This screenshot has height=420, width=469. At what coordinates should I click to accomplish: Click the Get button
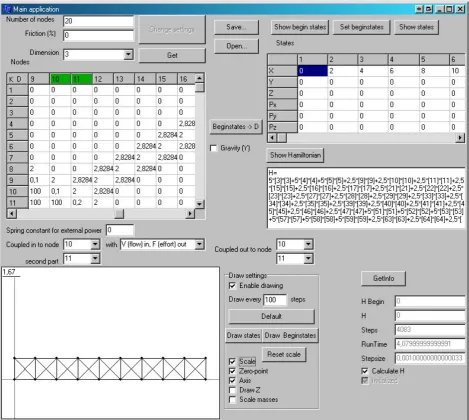tap(172, 55)
